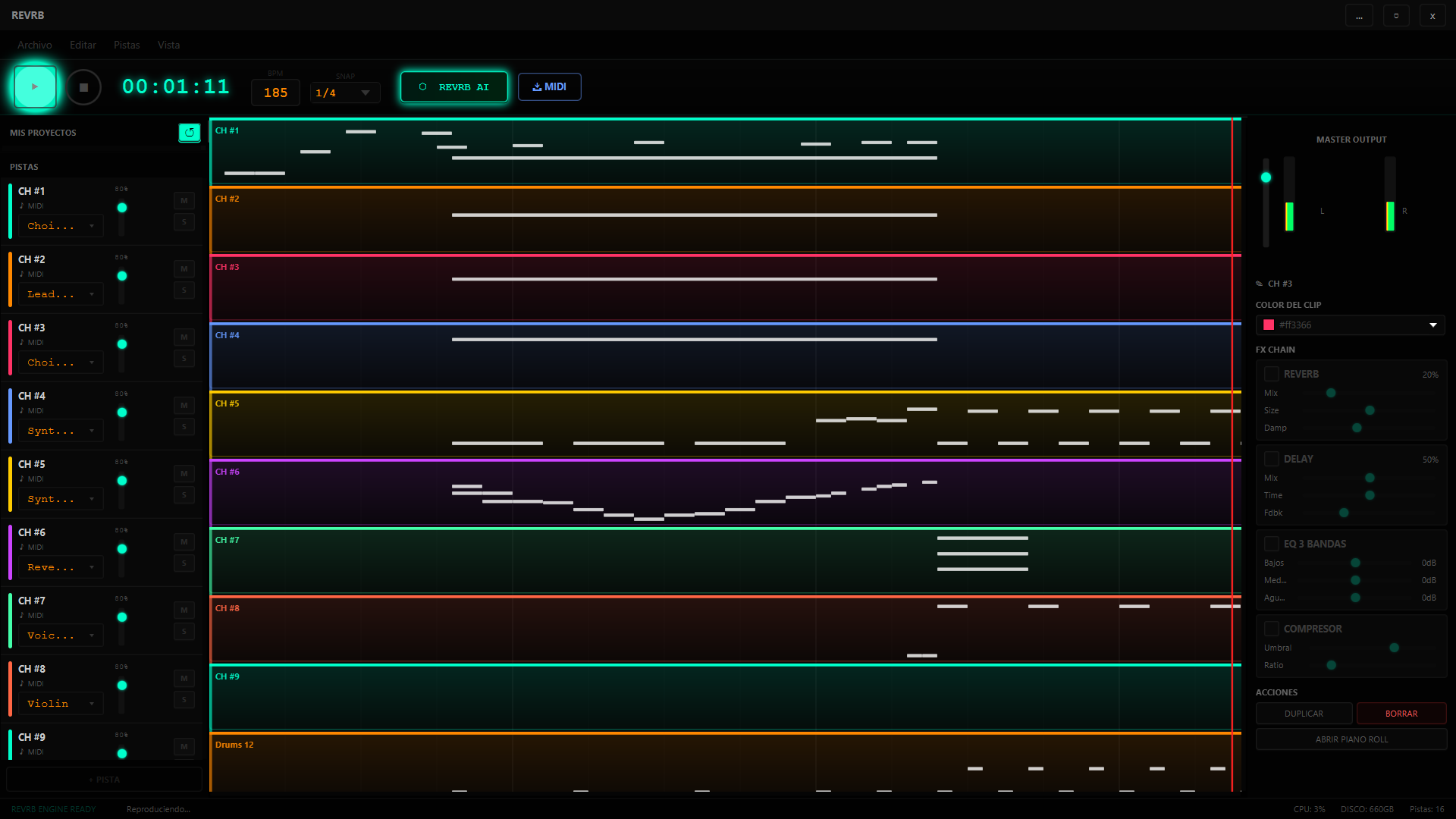
Task: Mute track CH #4
Action: [184, 406]
